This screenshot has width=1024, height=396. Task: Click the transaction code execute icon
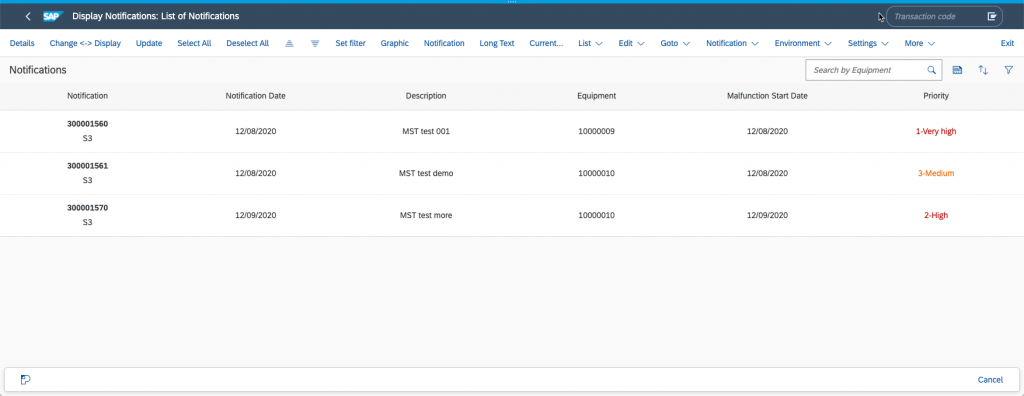tap(992, 16)
